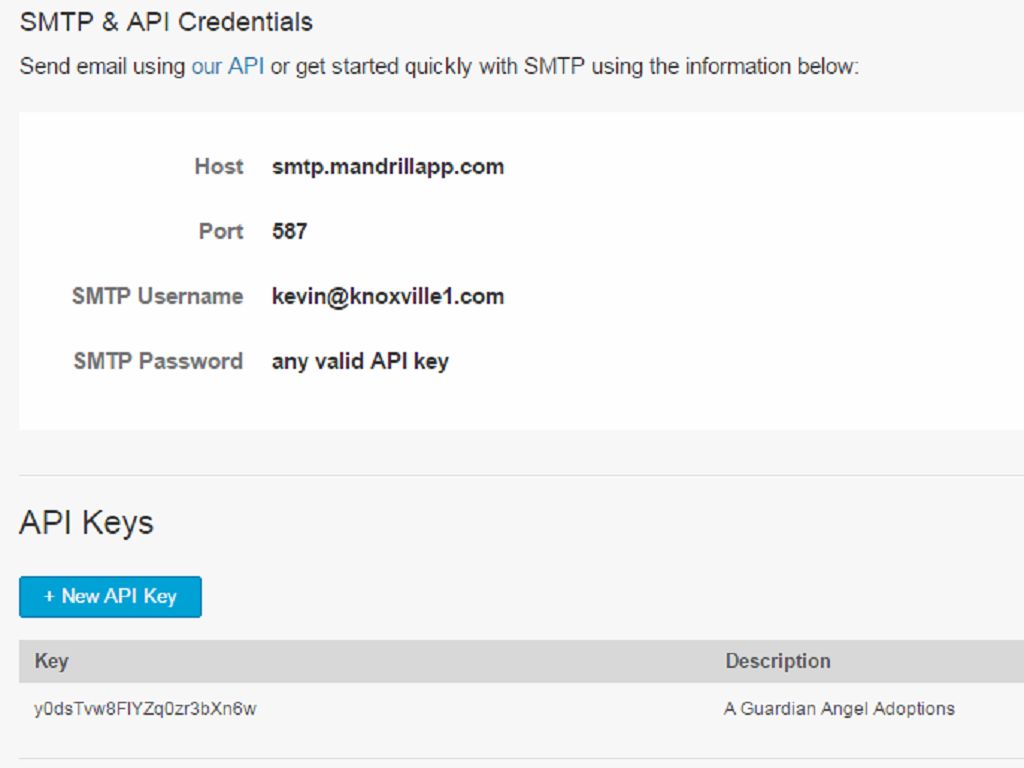Select the API key string y0dsTvw8FIYZq0zr3bXn6w

146,709
